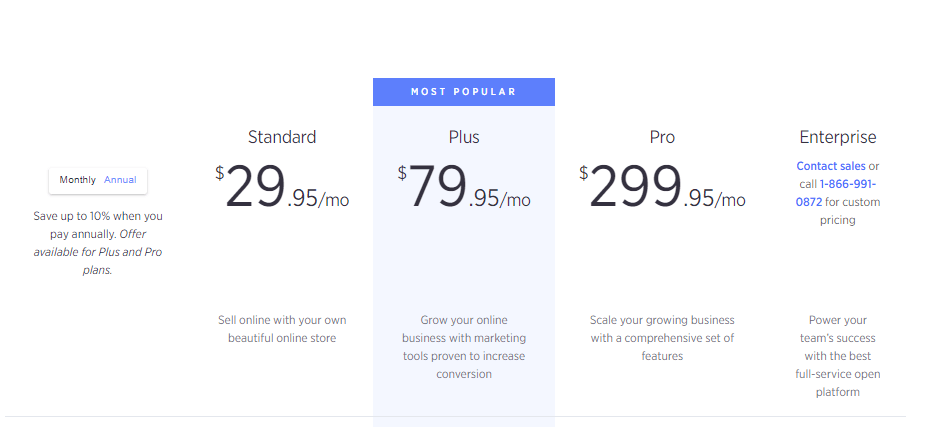Click the $29.95/mo Standard price
Image resolution: width=930 pixels, height=427 pixels.
point(282,186)
